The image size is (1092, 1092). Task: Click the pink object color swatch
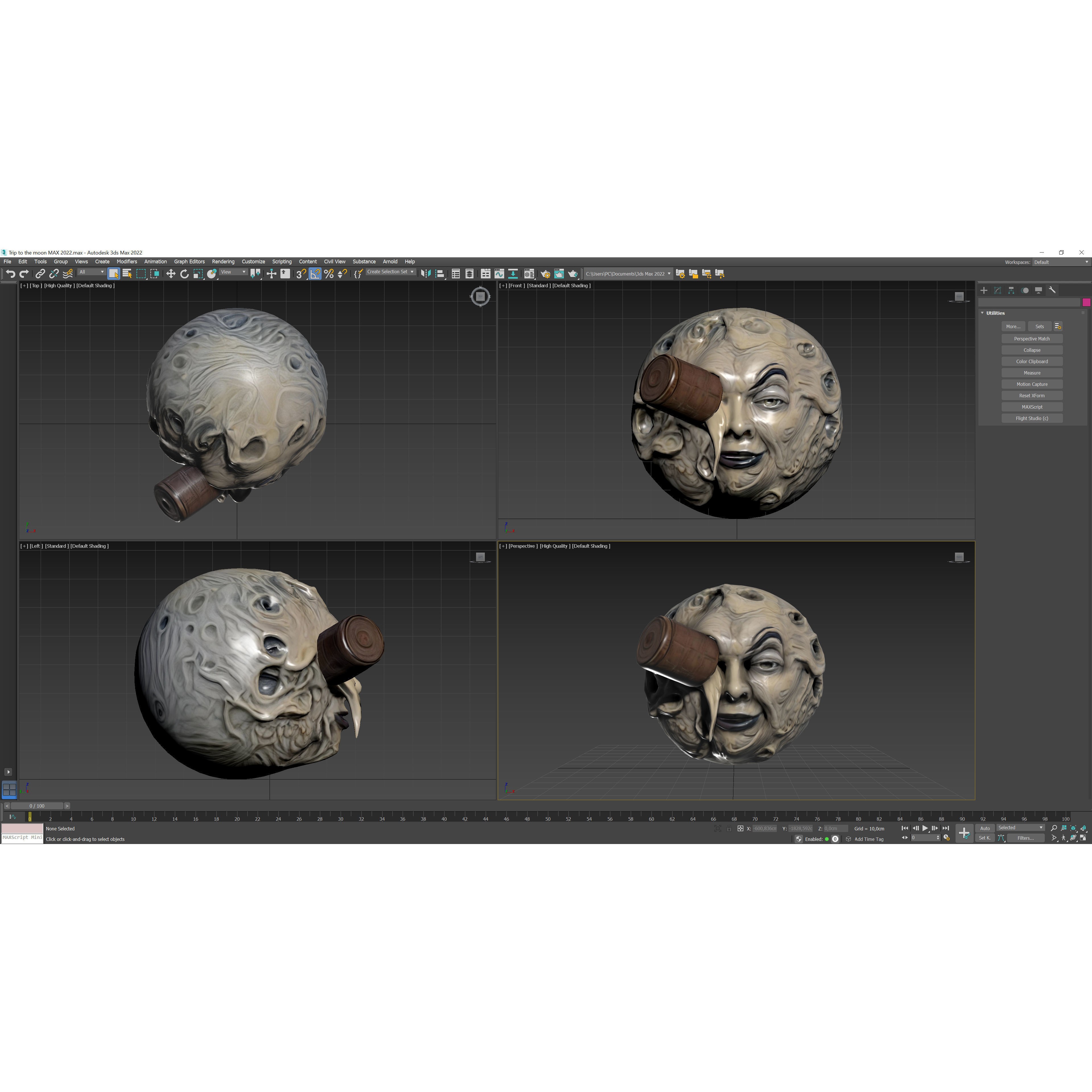click(x=1086, y=302)
